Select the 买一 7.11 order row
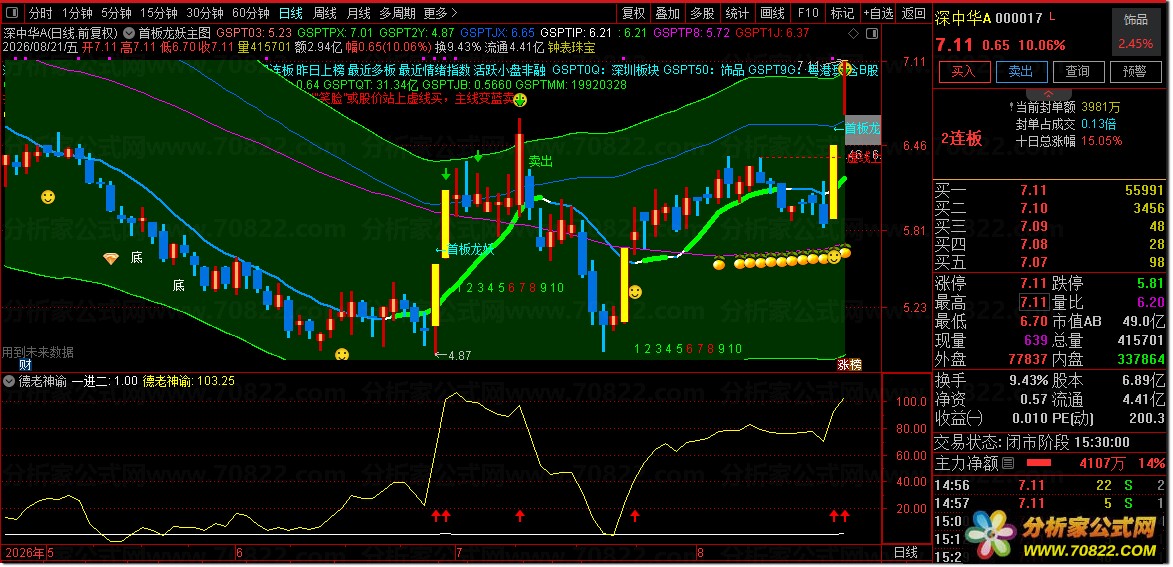This screenshot has height=567, width=1173. click(1050, 190)
